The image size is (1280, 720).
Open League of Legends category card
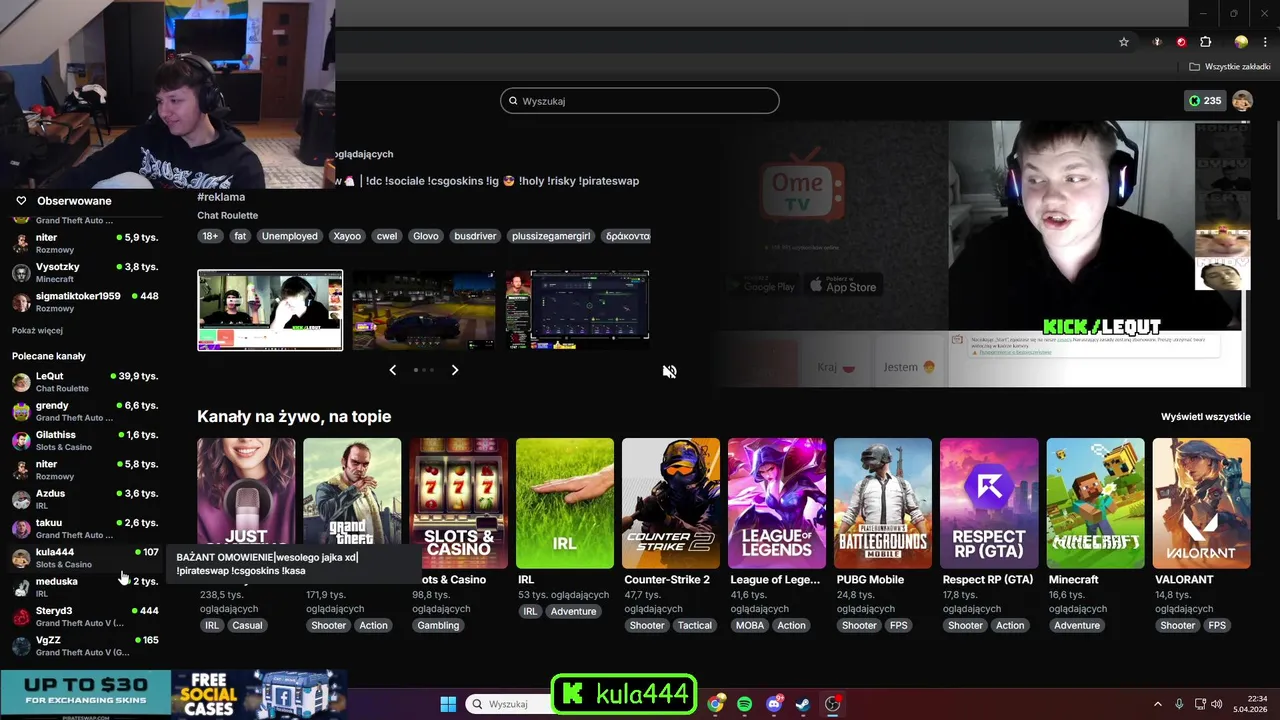[x=777, y=503]
